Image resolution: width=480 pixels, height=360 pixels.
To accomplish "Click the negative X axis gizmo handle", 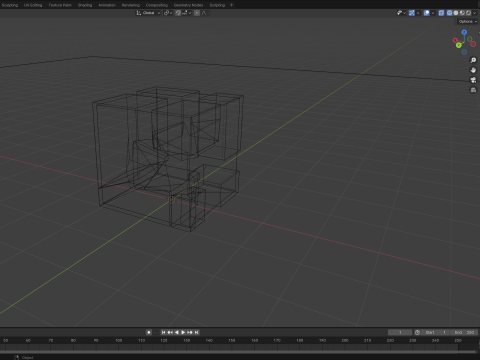I will click(473, 44).
